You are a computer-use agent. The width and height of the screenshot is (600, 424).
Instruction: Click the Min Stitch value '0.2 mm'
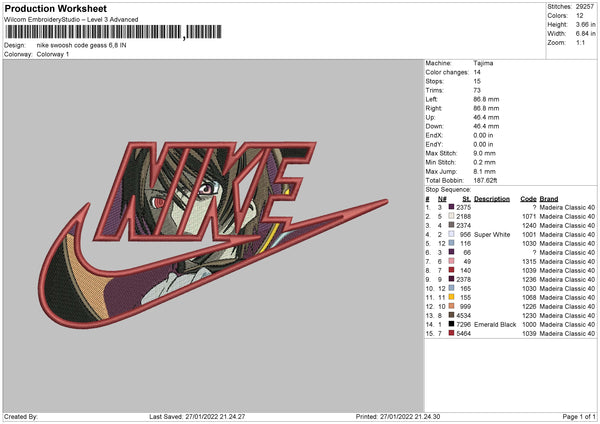coord(484,162)
